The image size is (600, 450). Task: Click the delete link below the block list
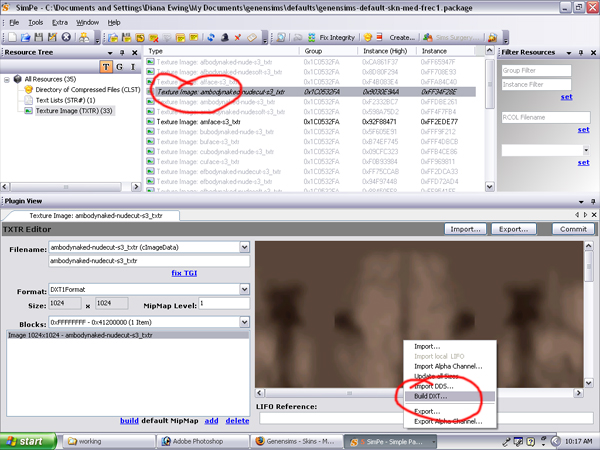(x=237, y=421)
